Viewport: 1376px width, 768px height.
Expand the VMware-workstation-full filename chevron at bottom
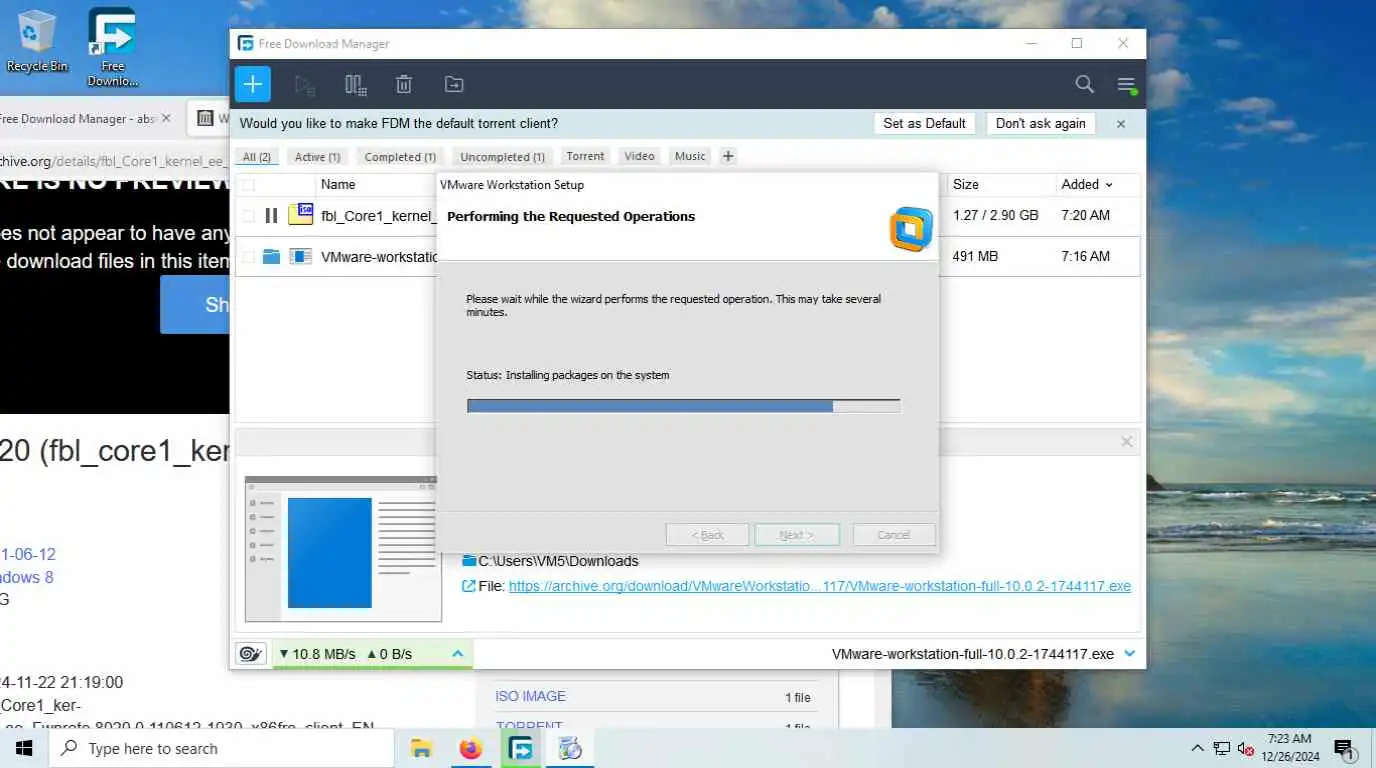(x=1130, y=654)
